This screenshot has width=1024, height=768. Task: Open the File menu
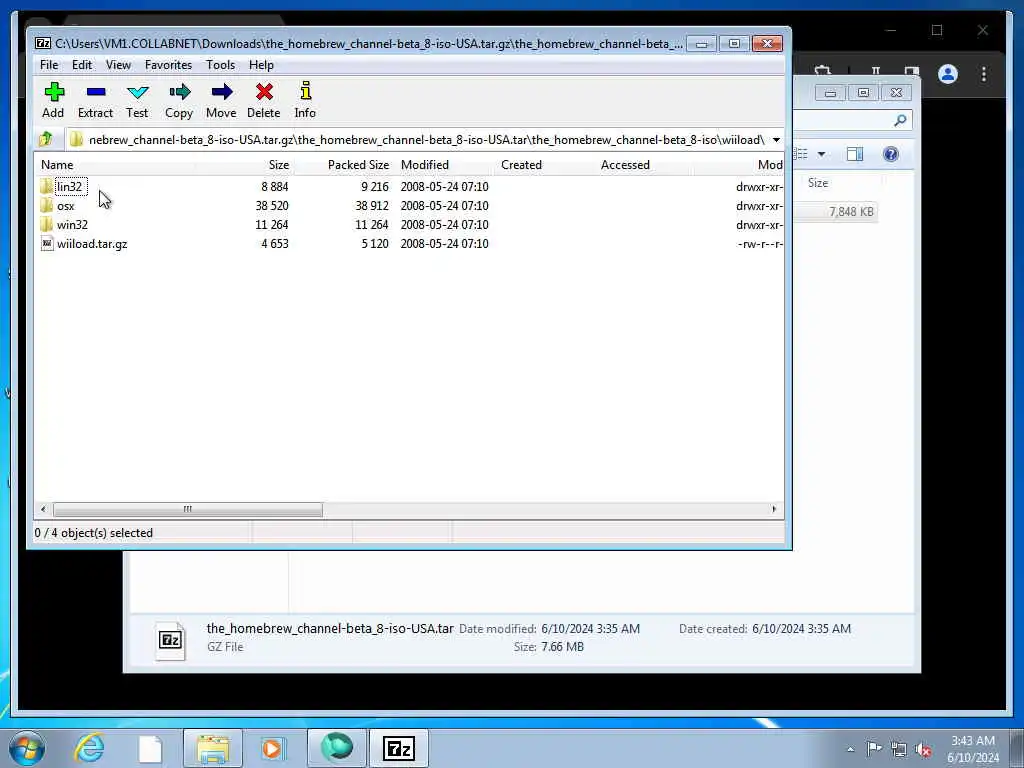coord(49,65)
